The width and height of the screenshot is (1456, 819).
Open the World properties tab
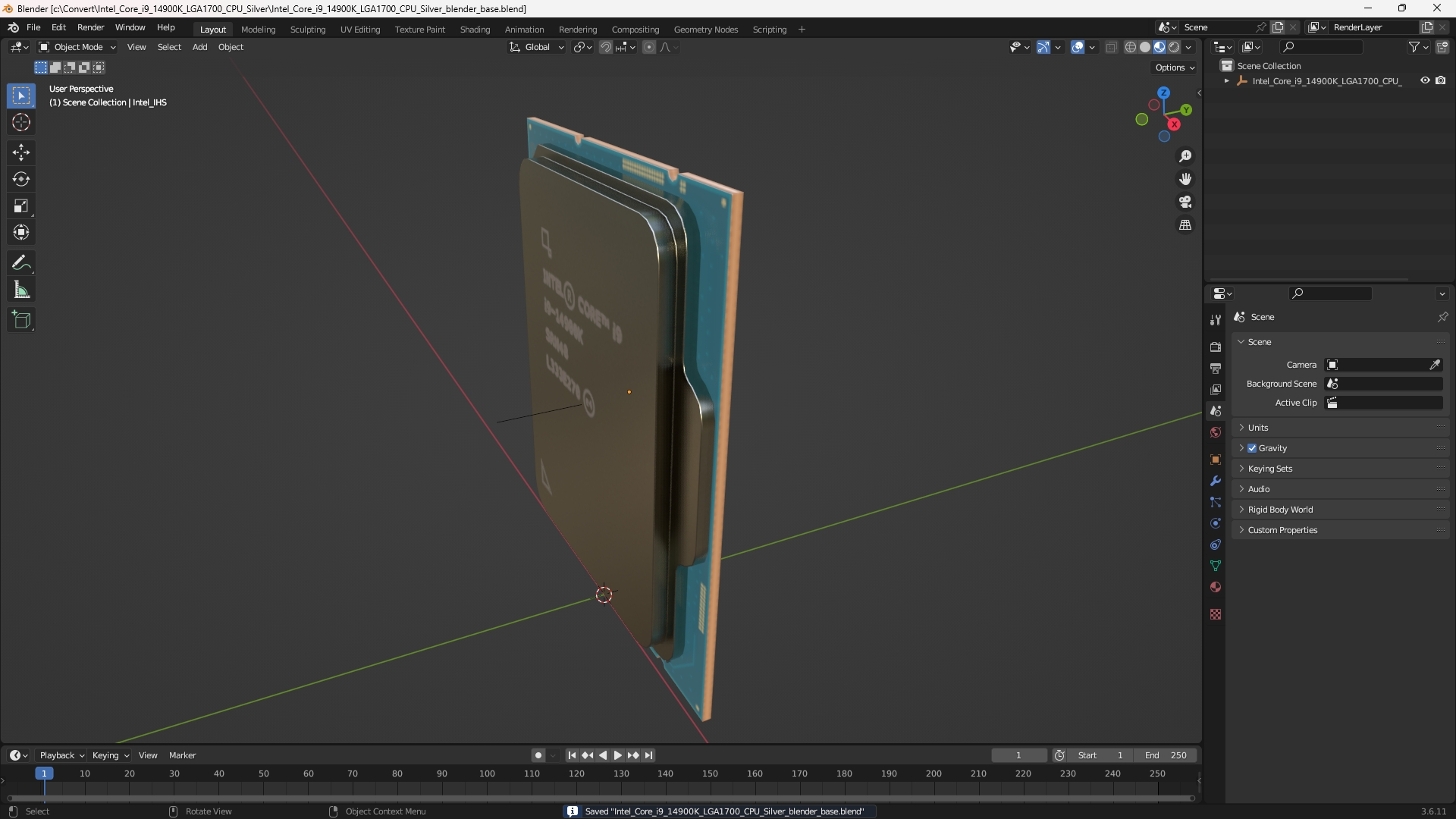pyautogui.click(x=1216, y=432)
